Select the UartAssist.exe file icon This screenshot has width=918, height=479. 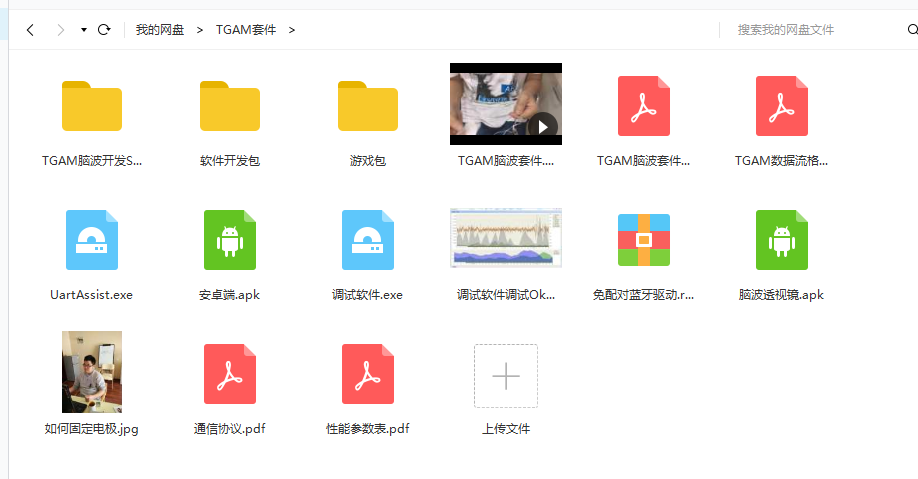click(92, 240)
